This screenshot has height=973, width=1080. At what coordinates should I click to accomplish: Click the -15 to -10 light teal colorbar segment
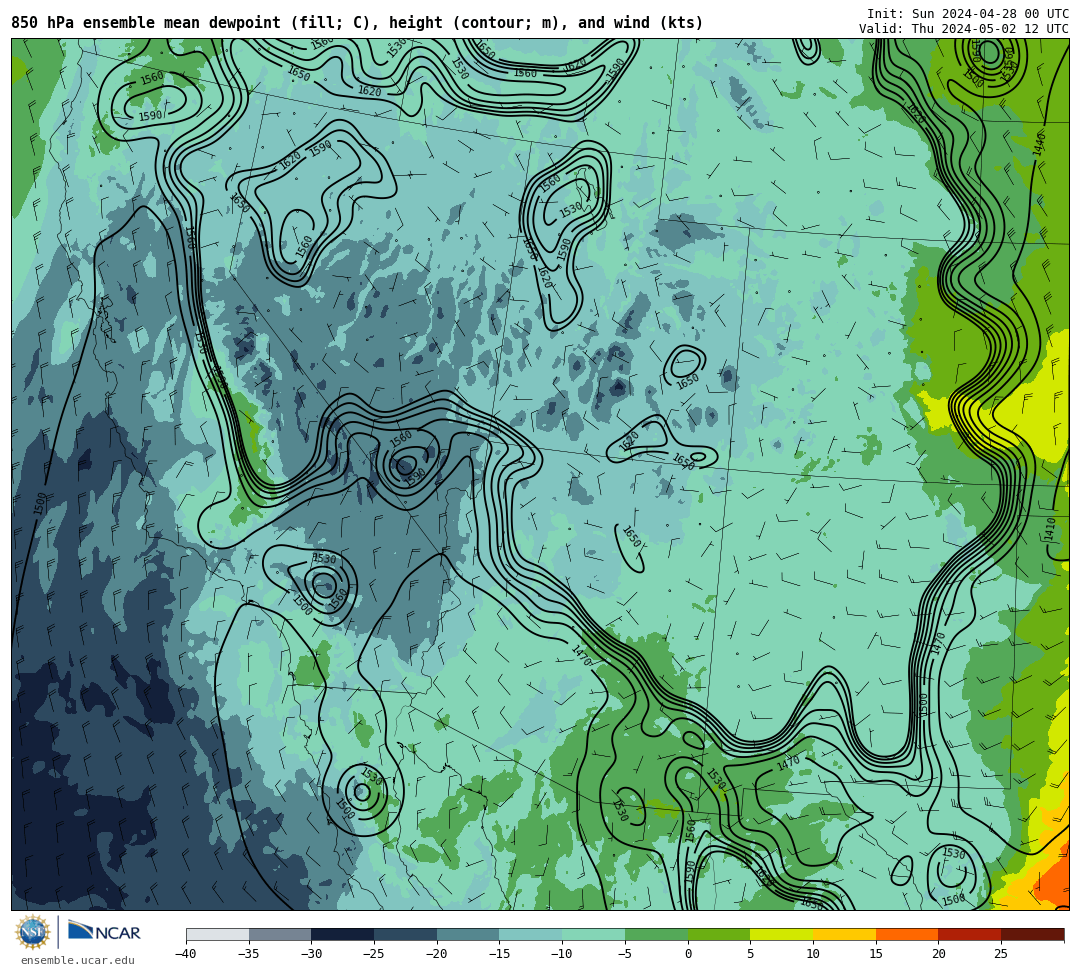pos(531,934)
